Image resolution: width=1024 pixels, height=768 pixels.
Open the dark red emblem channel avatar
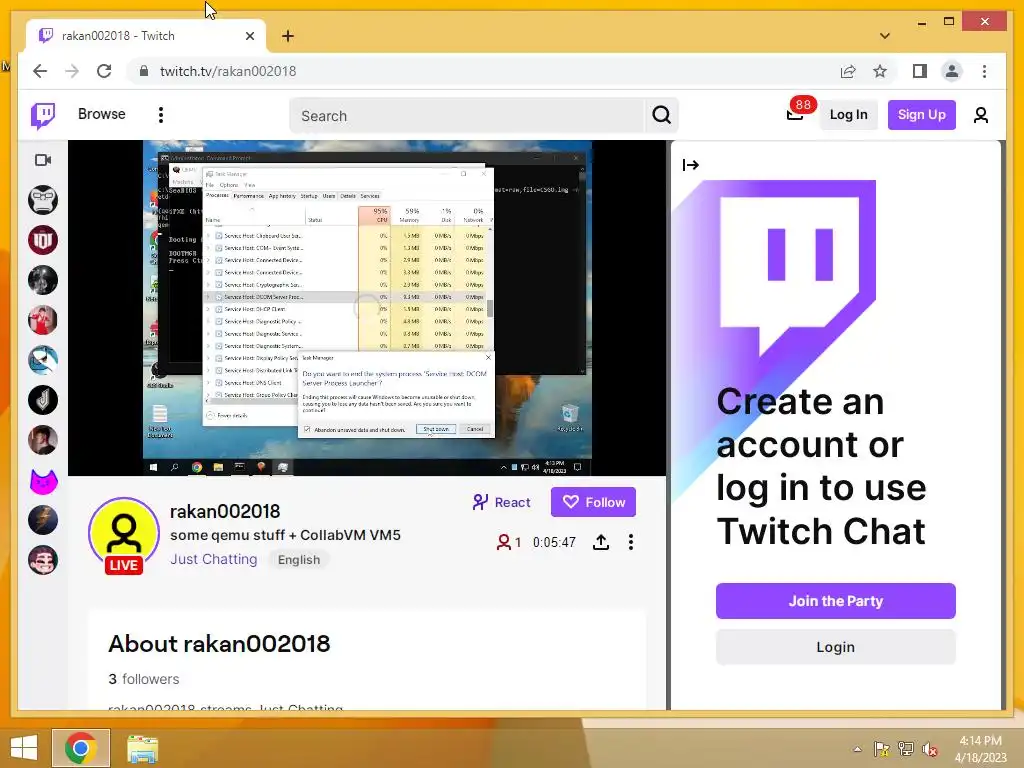(43, 240)
